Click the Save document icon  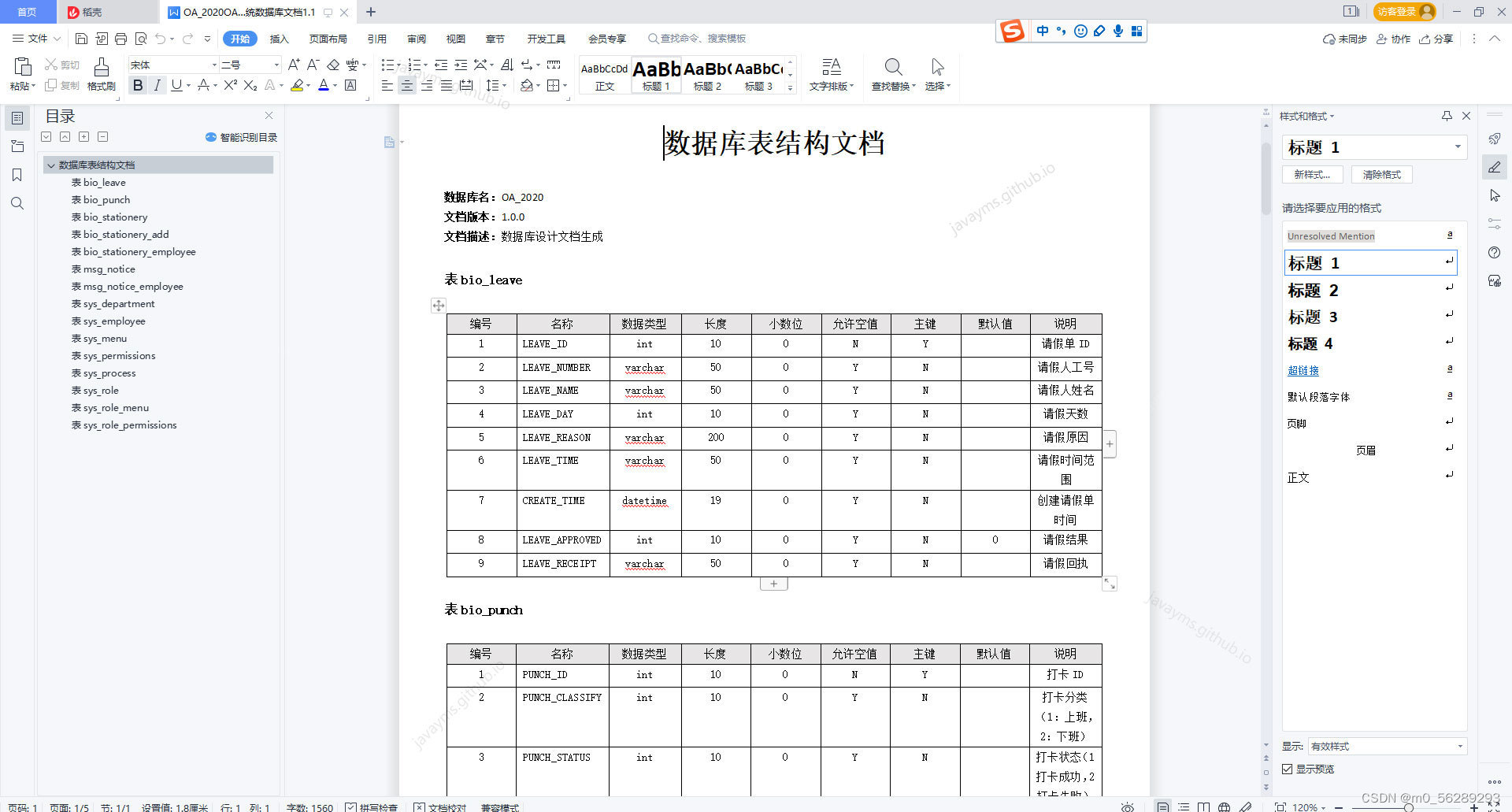81,39
